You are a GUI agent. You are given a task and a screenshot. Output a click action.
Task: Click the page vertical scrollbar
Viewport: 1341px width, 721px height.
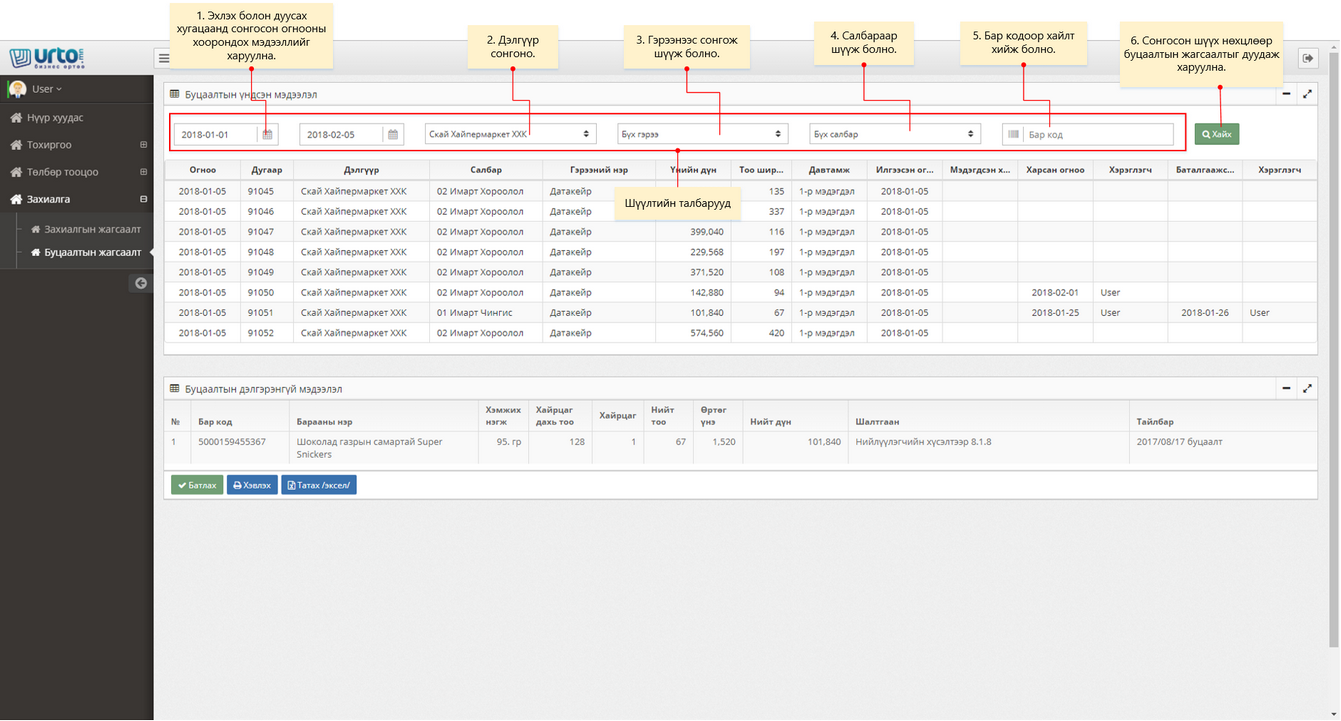point(1335,350)
